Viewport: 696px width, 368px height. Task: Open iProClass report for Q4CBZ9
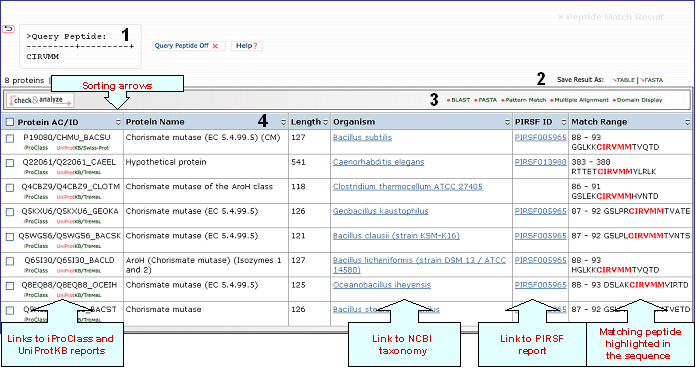pyautogui.click(x=36, y=197)
